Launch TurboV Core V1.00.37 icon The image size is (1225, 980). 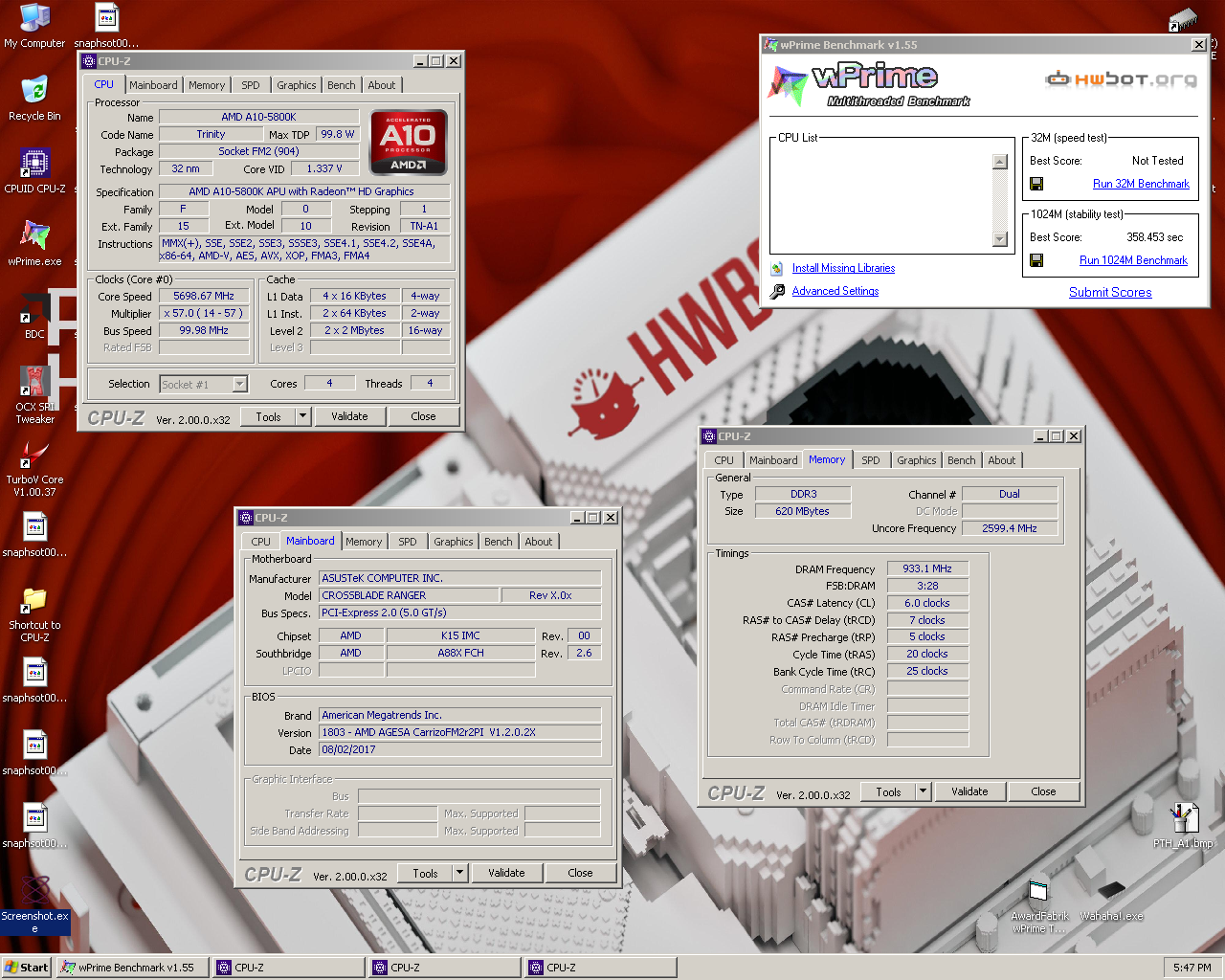click(x=34, y=468)
